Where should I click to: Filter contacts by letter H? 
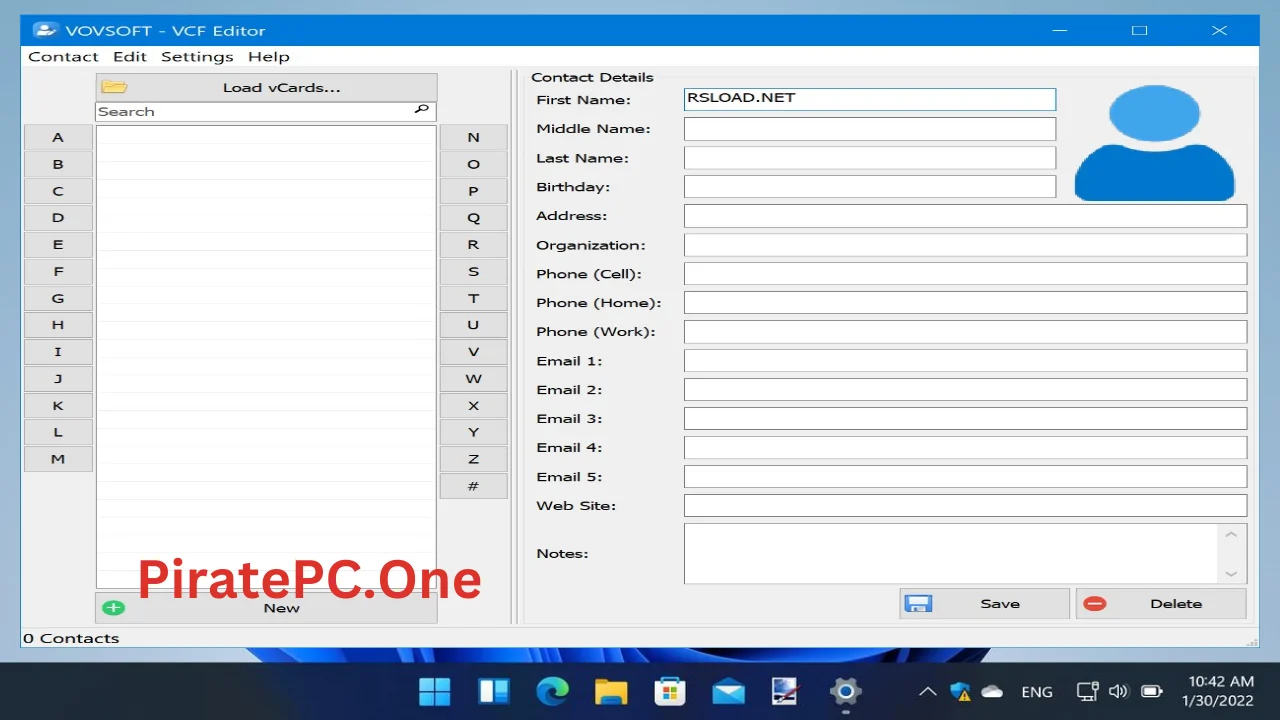click(x=58, y=325)
